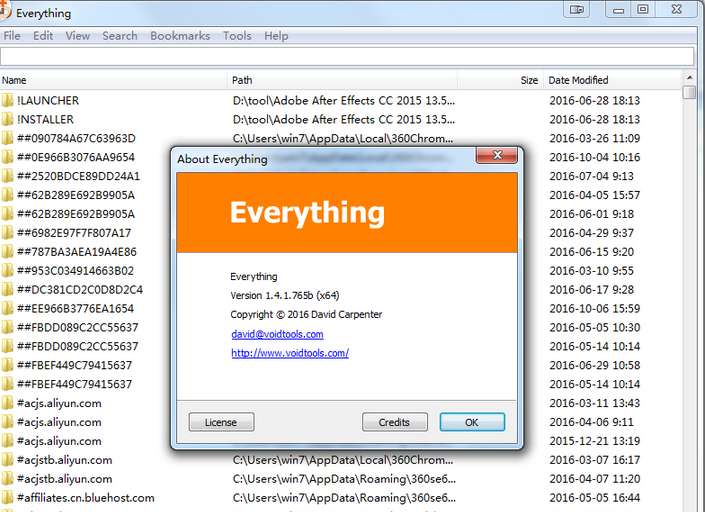705x512 pixels.
Task: Click the date 2016-03-26 11:09
Action: 594,138
